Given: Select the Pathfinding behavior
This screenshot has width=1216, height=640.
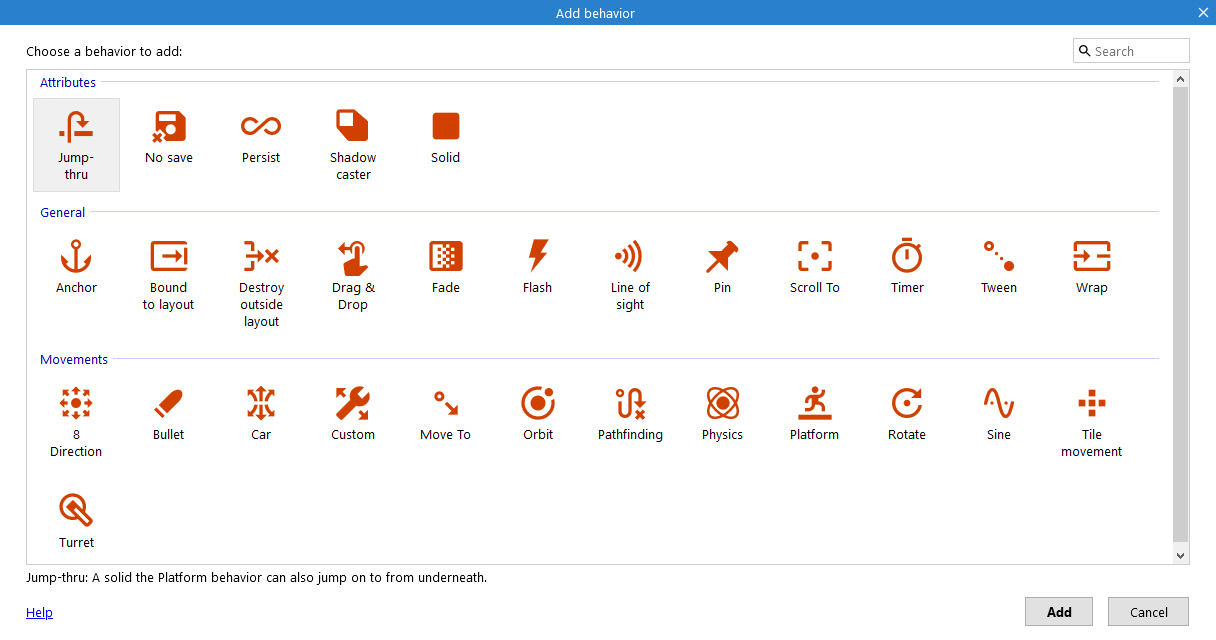Looking at the screenshot, I should (x=630, y=414).
